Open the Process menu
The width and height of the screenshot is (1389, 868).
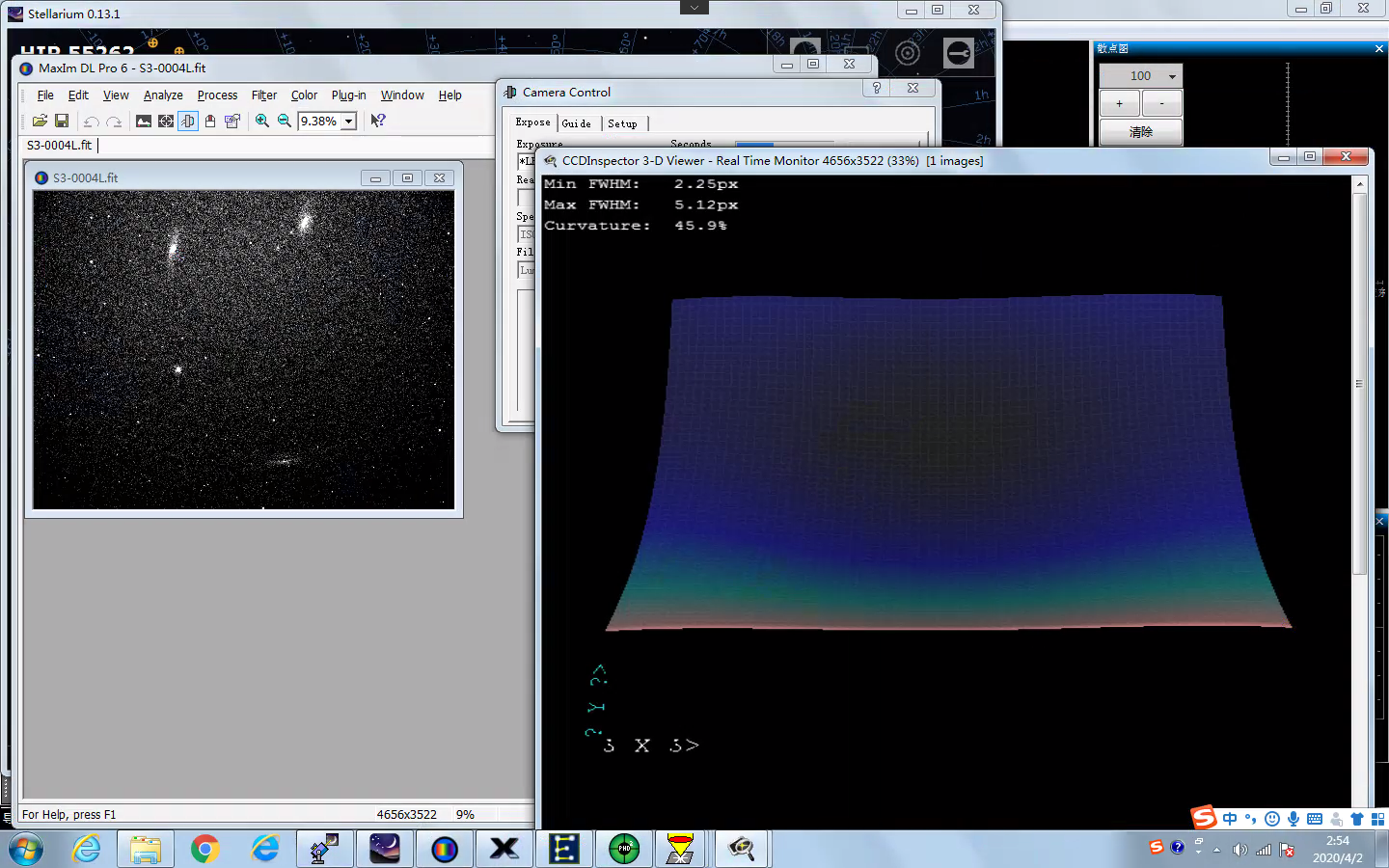pyautogui.click(x=217, y=95)
